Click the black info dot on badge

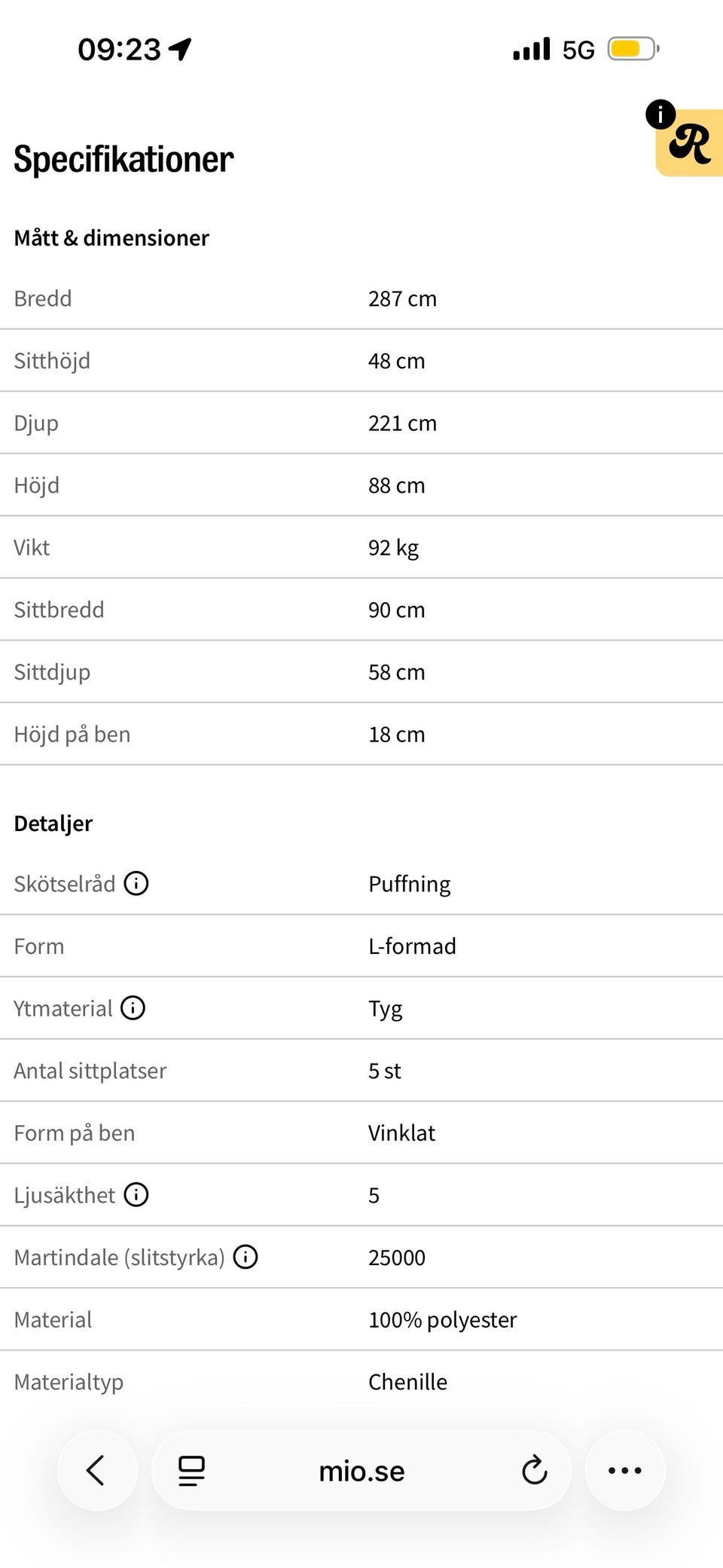point(660,115)
